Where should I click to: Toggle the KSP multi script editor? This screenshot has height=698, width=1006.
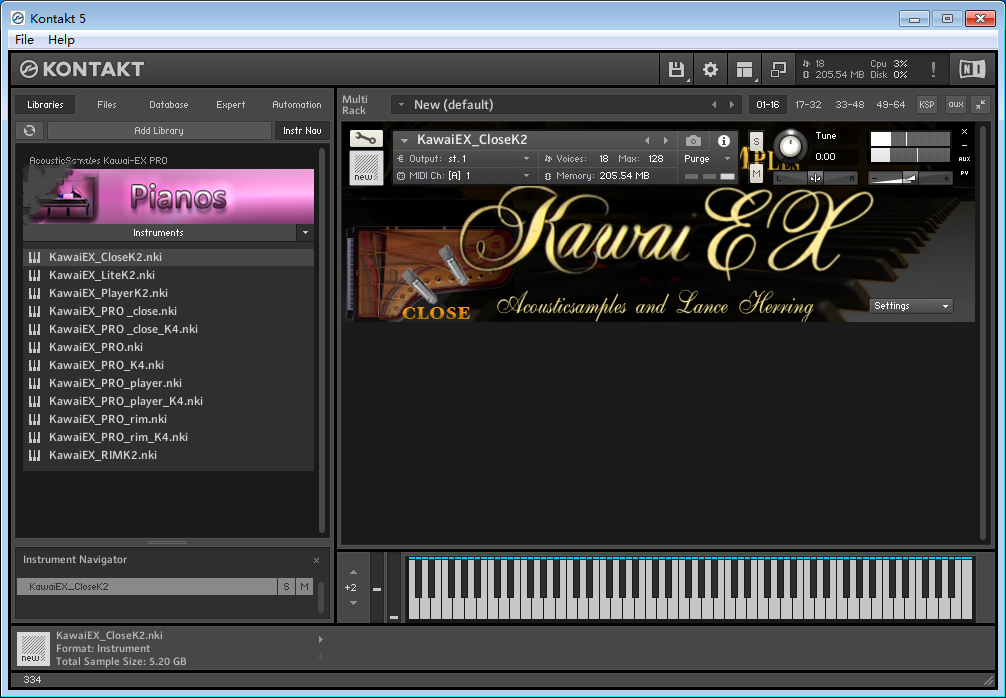pyautogui.click(x=926, y=105)
